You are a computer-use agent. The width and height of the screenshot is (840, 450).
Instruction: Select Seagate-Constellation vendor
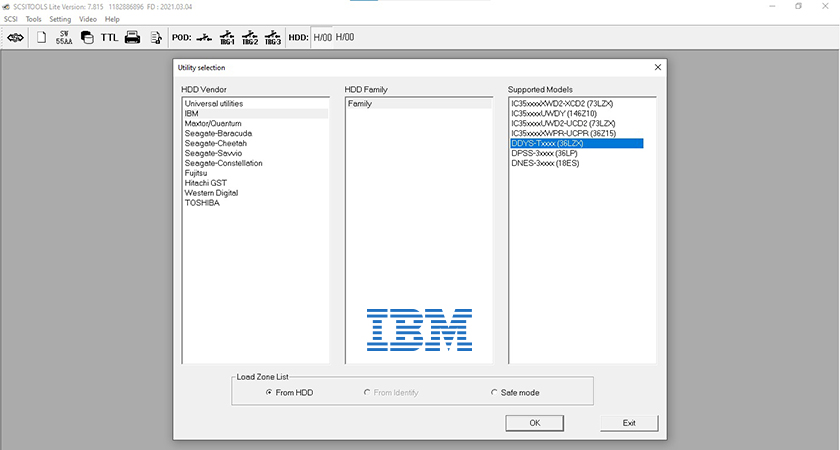[256, 163]
